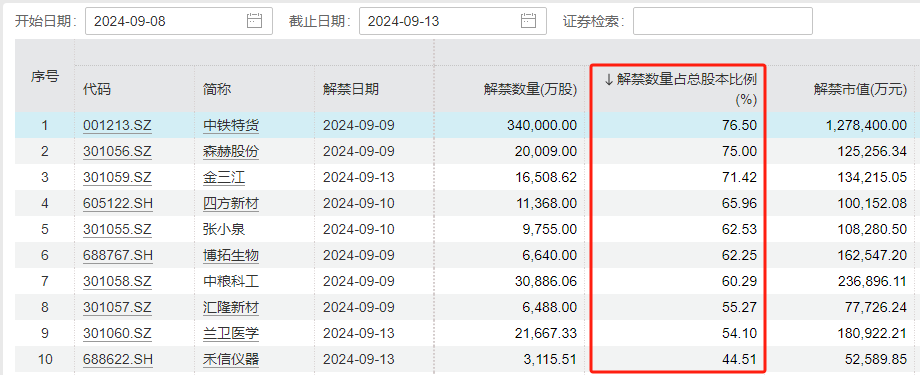Screen dimensions: 920x375
Task: Select the 108,280.50 market value cell
Action: 871,229
